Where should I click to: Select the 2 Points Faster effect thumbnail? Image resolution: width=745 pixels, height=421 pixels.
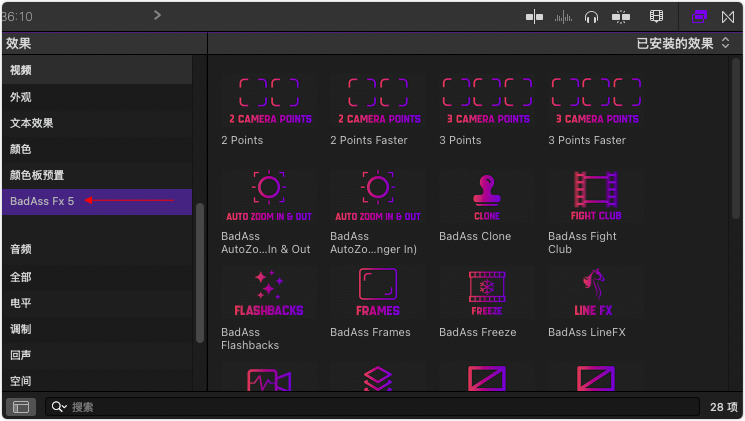click(378, 100)
